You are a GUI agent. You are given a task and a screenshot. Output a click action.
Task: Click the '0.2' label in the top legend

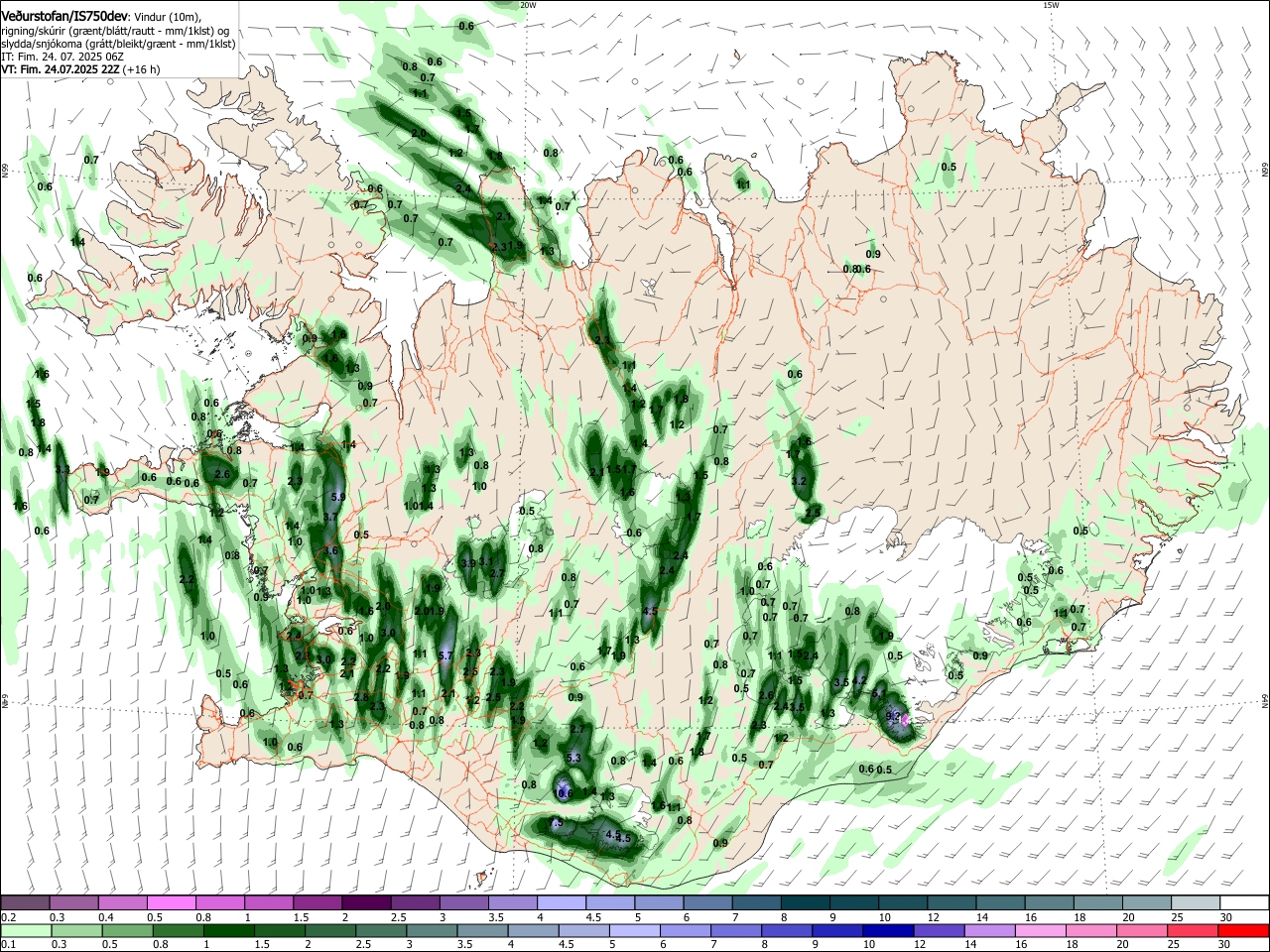click(7, 916)
